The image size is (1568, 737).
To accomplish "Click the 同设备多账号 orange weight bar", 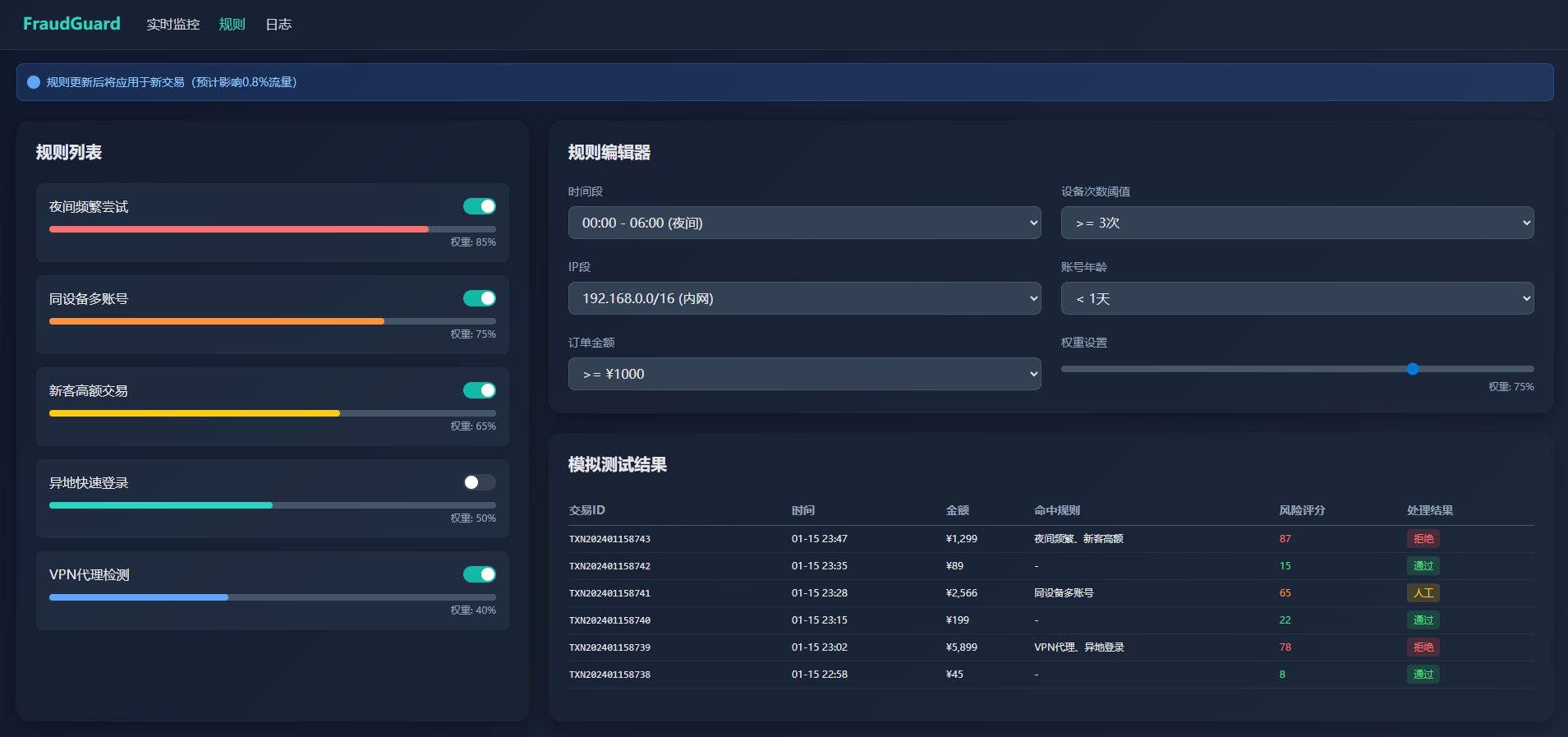I will point(217,321).
